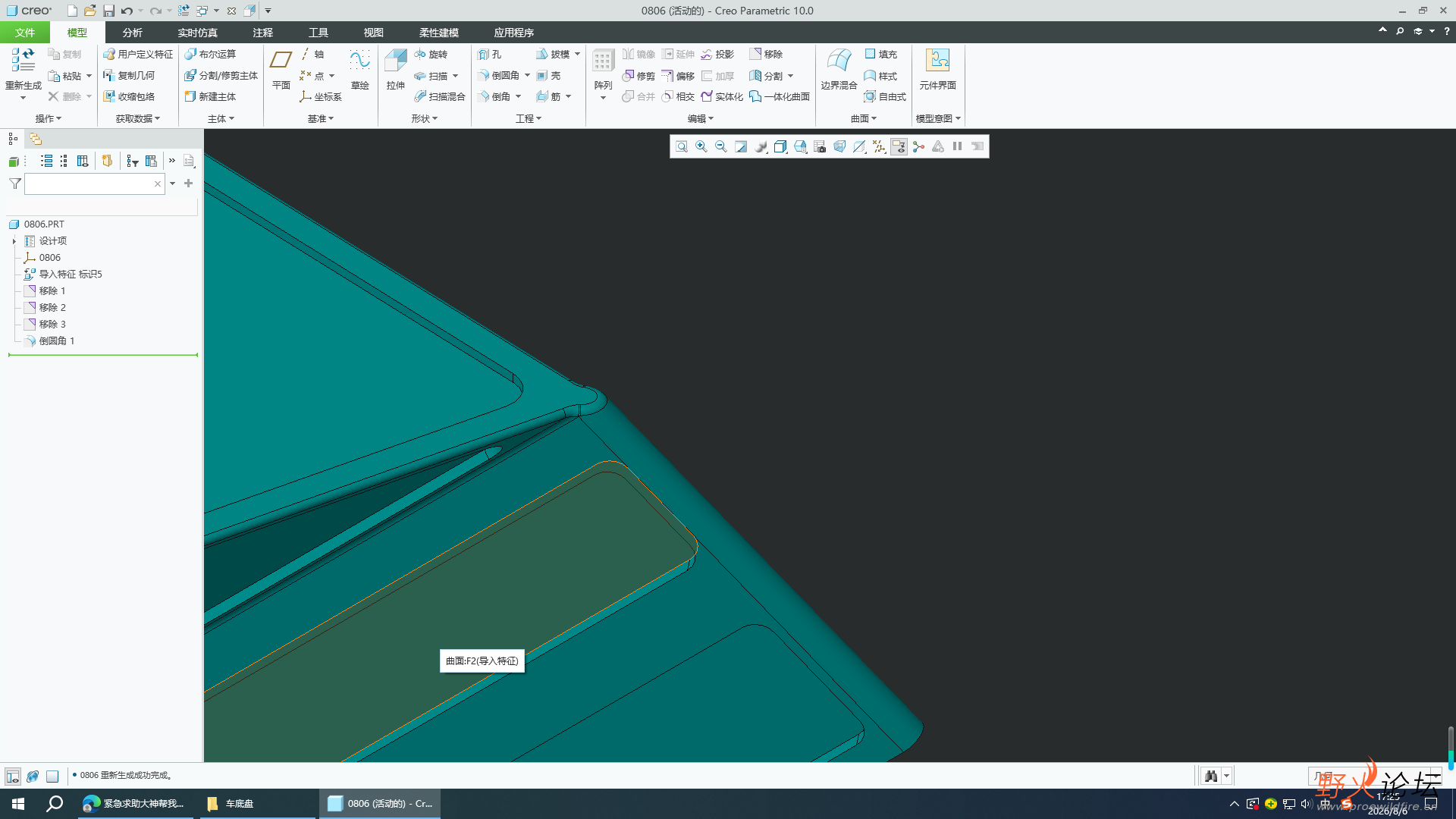Viewport: 1456px width, 819px height.
Task: Click the Style (样式) surface tool
Action: (x=880, y=76)
